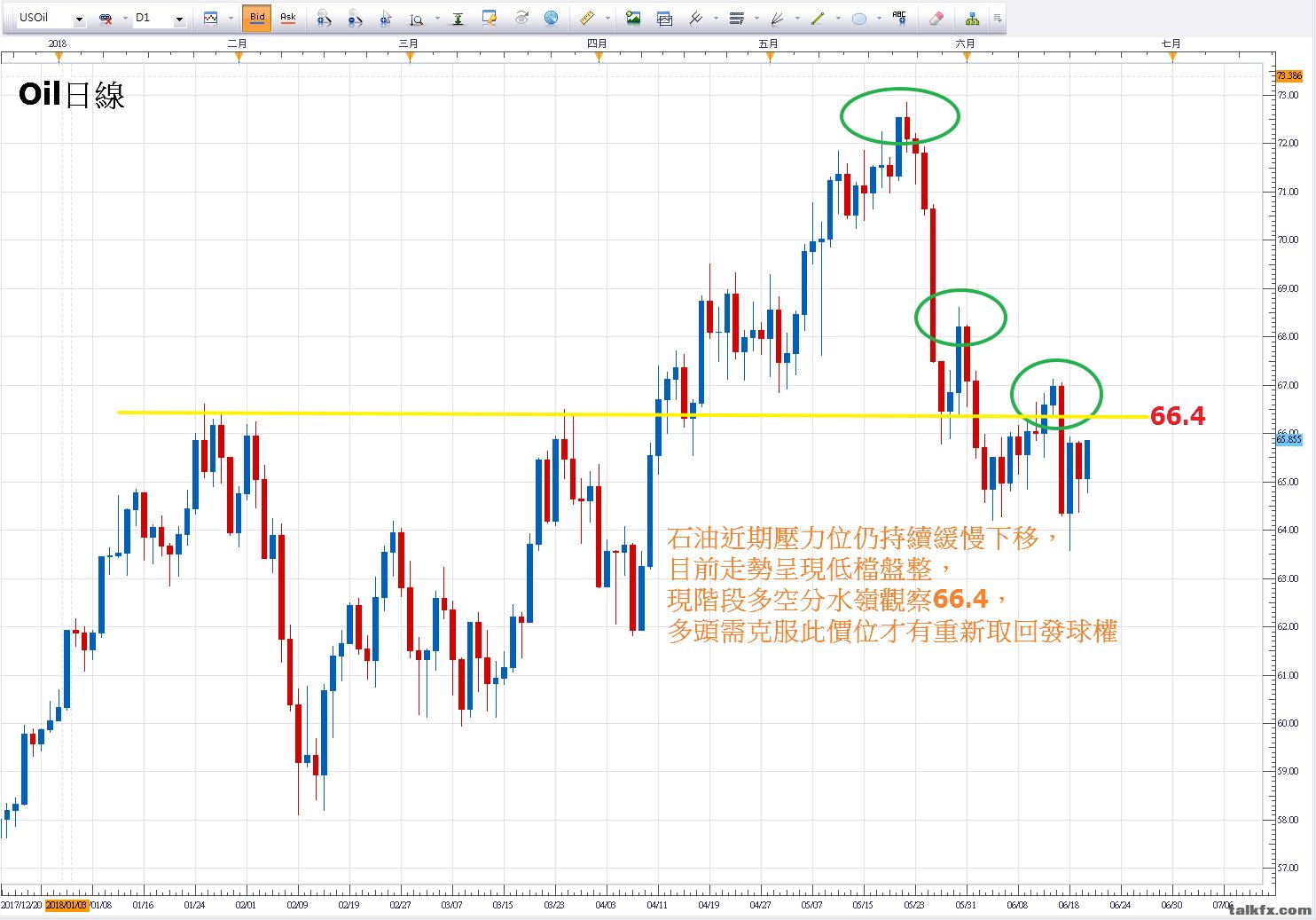
Task: Click the red 66.4 price label
Action: [1178, 416]
